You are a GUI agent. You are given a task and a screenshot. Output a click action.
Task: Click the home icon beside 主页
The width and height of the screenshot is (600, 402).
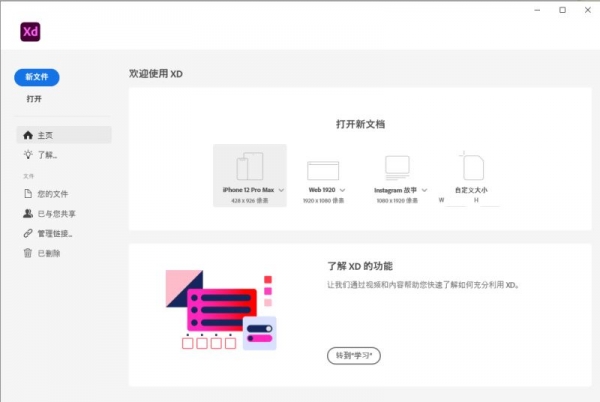tap(28, 135)
